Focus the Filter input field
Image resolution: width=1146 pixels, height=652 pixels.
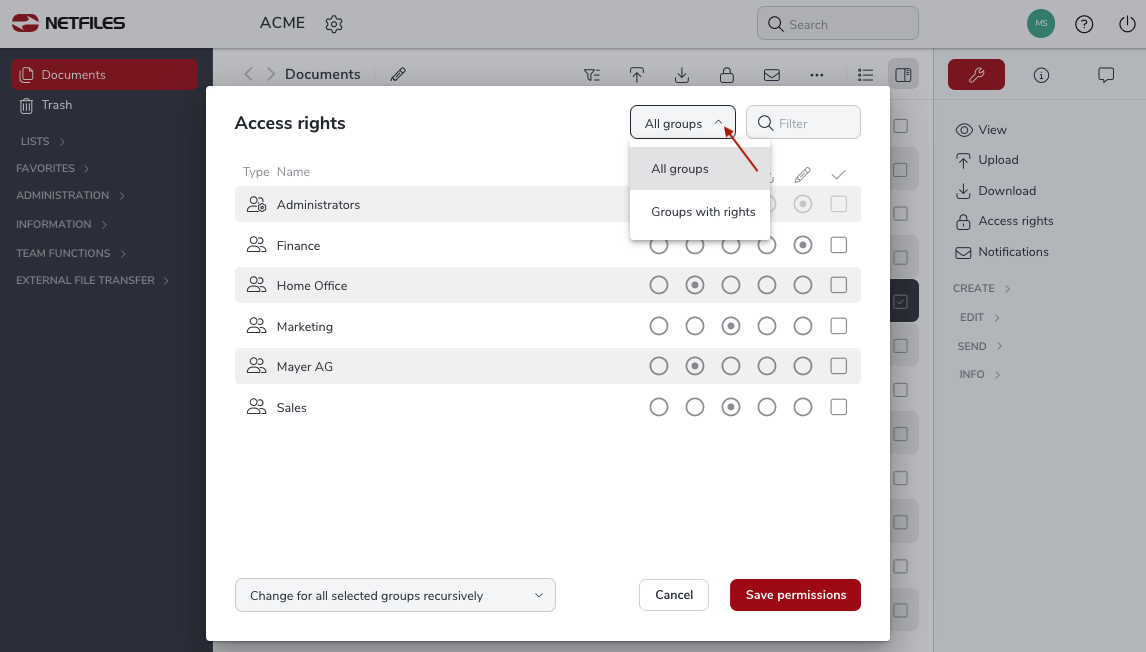pos(803,122)
